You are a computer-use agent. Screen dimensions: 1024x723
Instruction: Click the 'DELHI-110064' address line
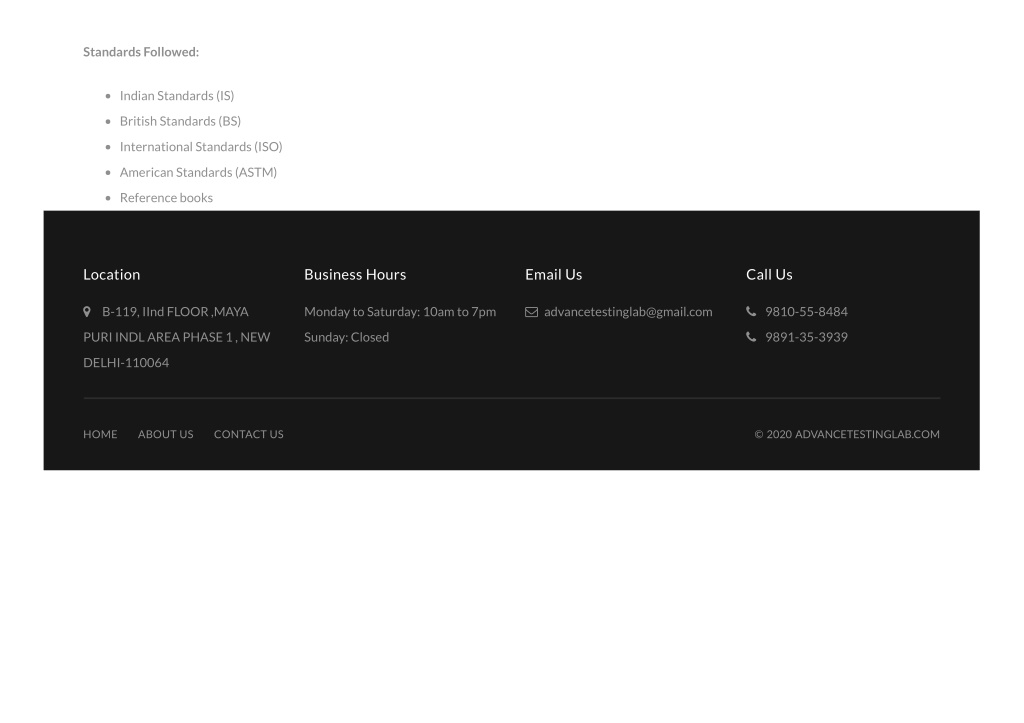coord(126,363)
